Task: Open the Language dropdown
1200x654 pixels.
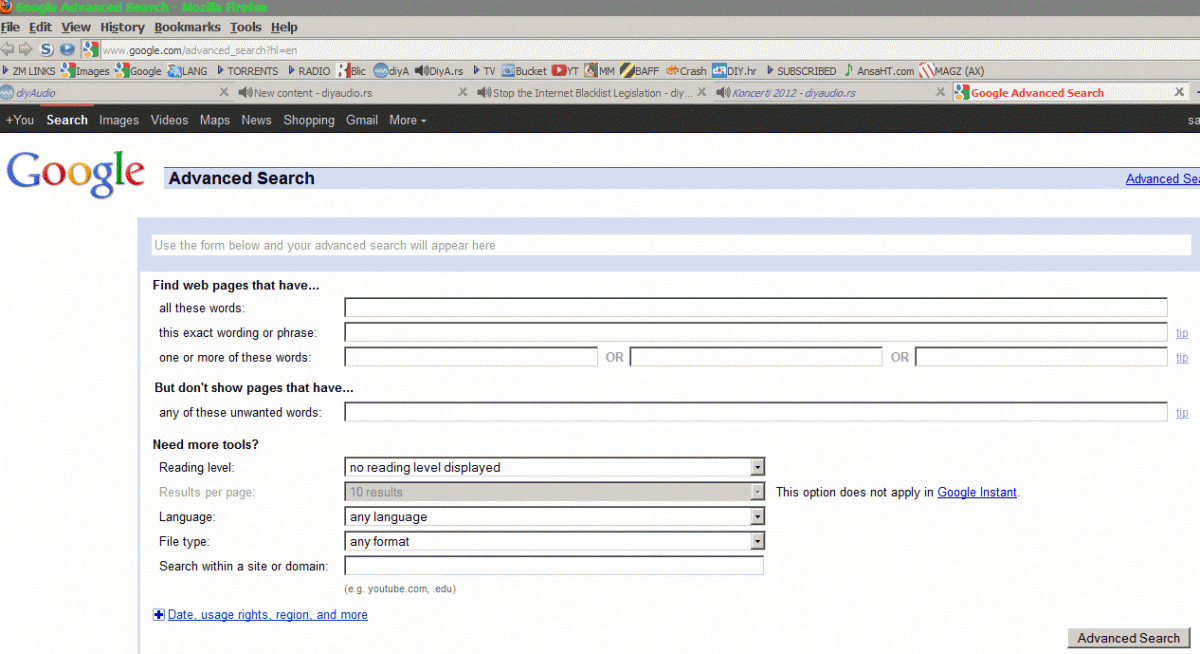Action: (554, 517)
